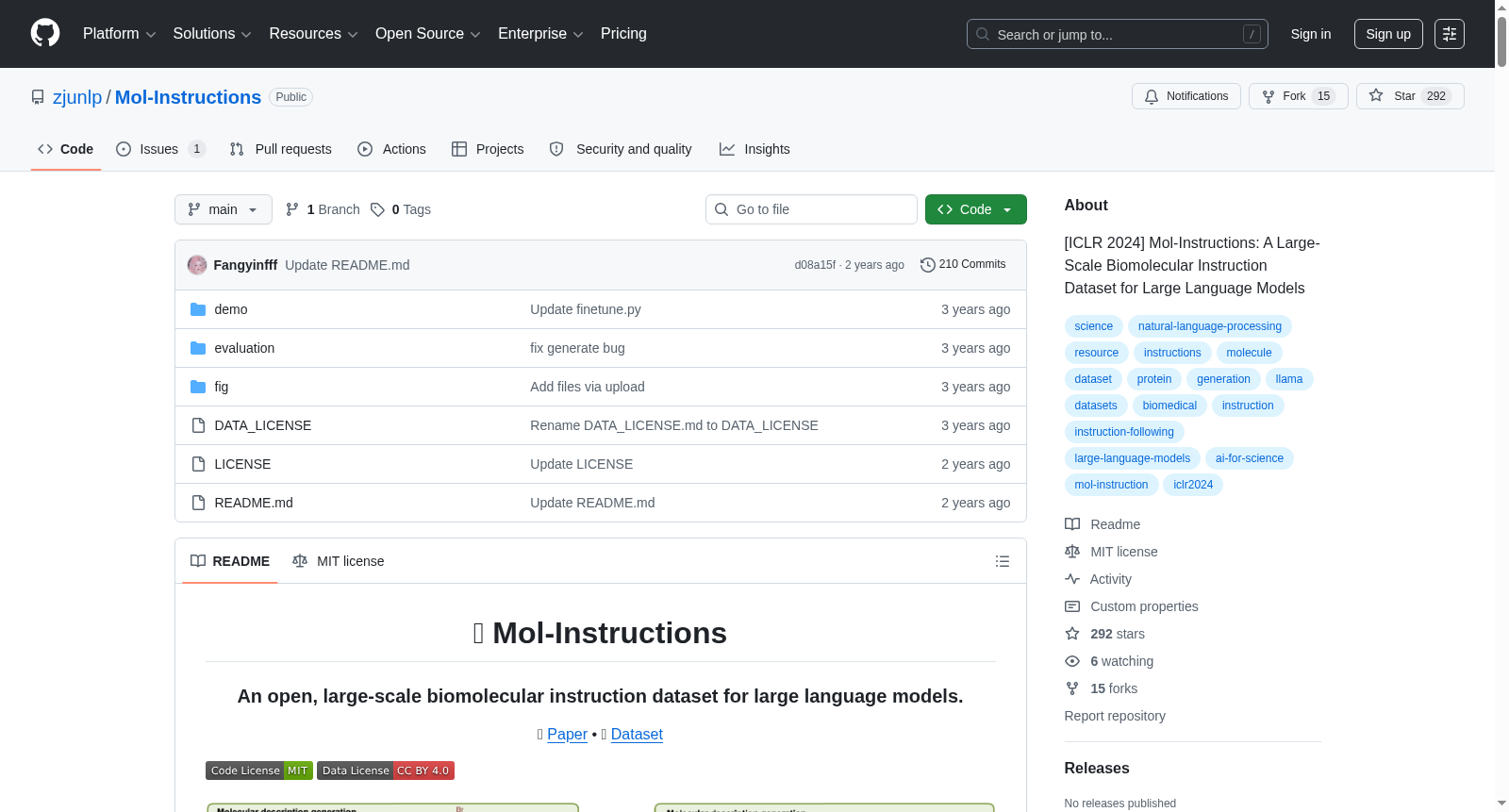The height and width of the screenshot is (812, 1509).
Task: Open the Pricing link
Action: tap(623, 34)
